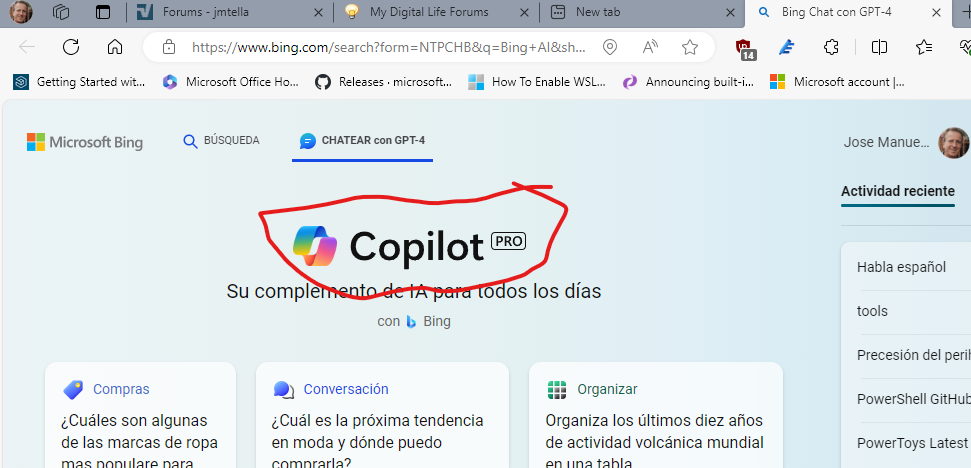Open recent chat Habla español
The height and width of the screenshot is (468, 971).
point(901,267)
